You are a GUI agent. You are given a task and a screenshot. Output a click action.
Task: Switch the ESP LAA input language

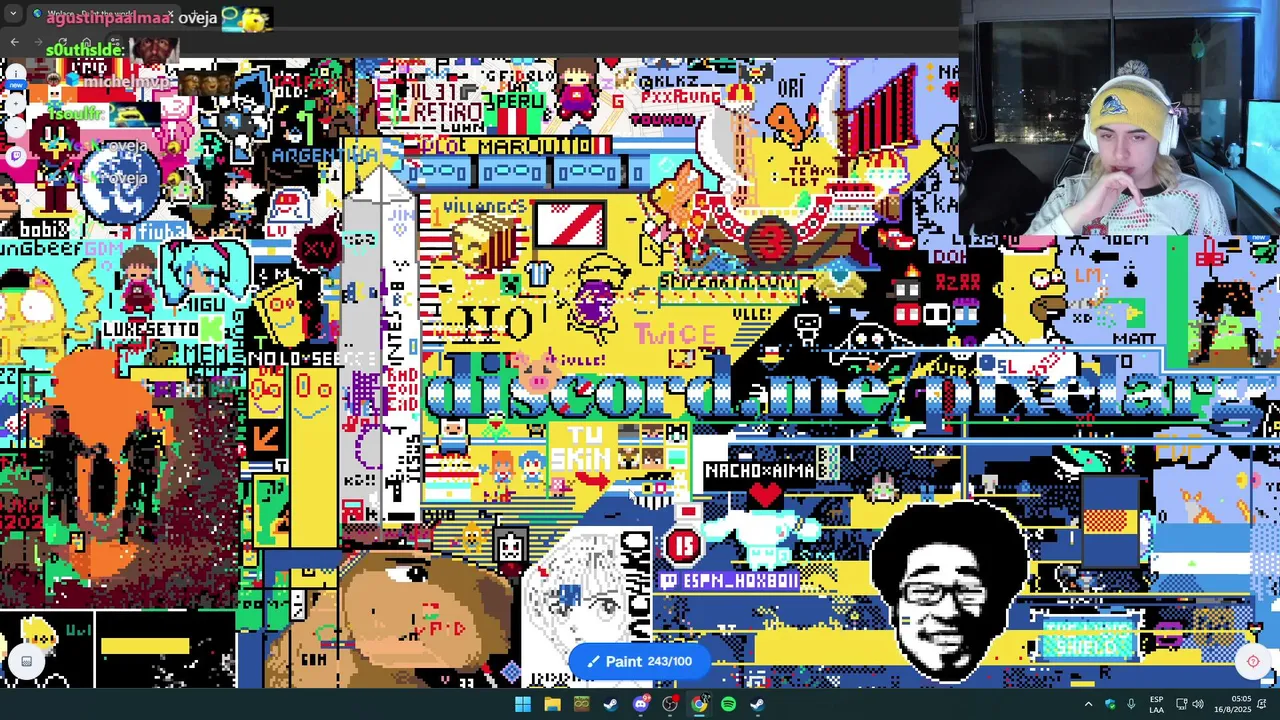(1157, 705)
